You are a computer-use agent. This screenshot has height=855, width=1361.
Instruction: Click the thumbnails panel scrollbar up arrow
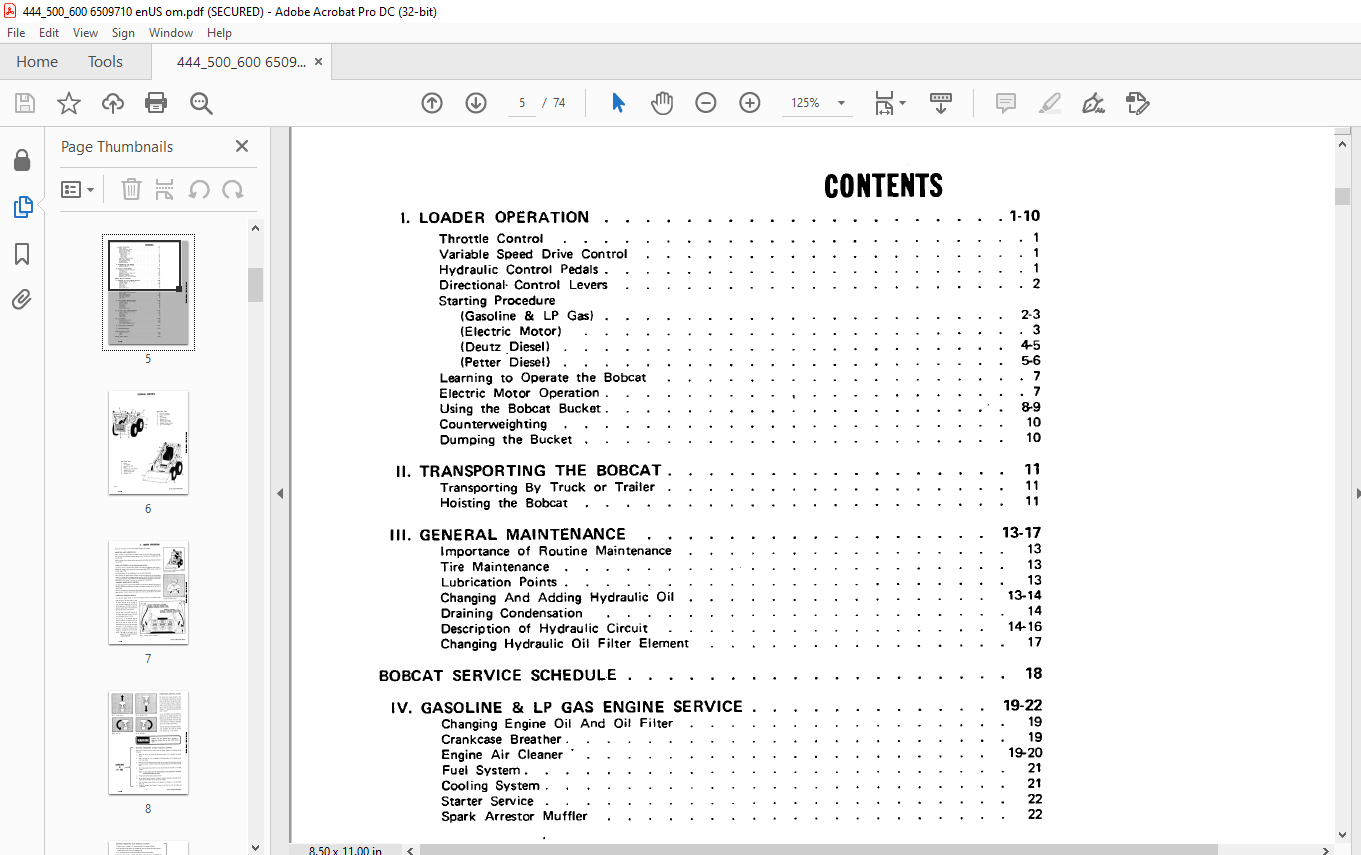click(255, 228)
